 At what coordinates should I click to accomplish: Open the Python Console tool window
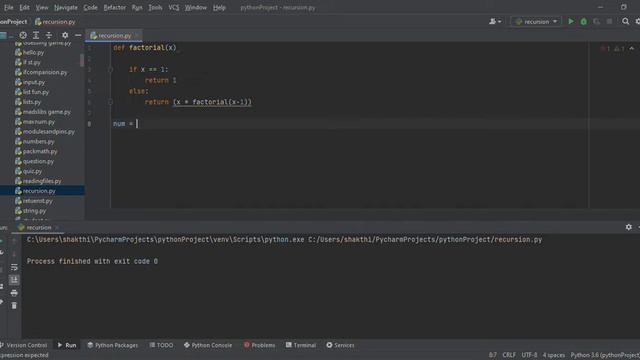(207, 345)
